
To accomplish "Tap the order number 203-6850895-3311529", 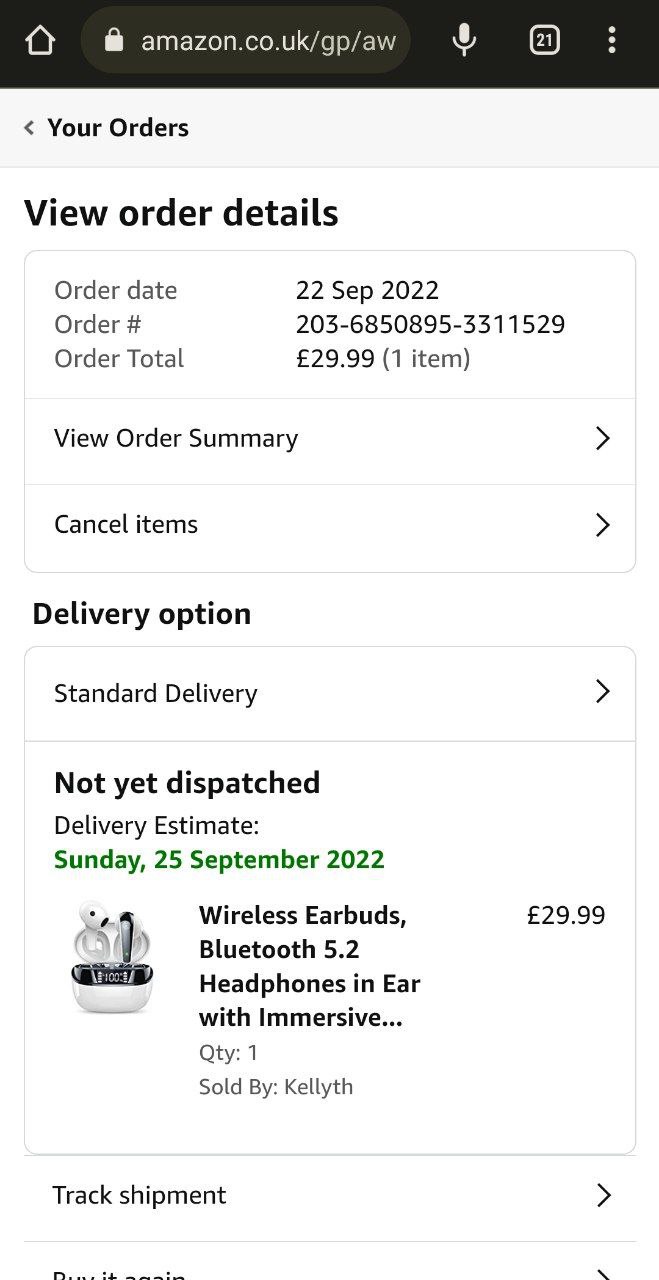I will click(x=430, y=325).
